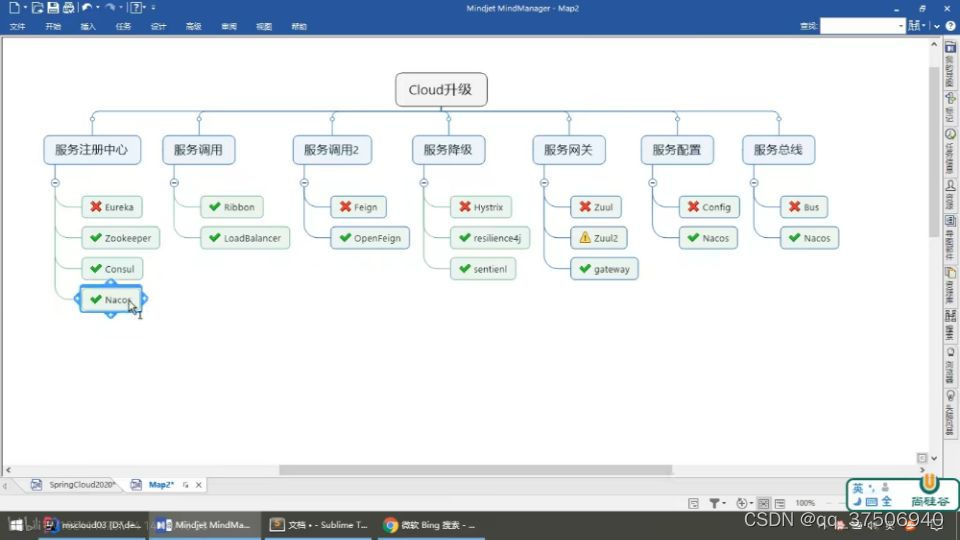Click the question-mark help icon in quick toolbar
The height and width of the screenshot is (540, 960).
136,8
